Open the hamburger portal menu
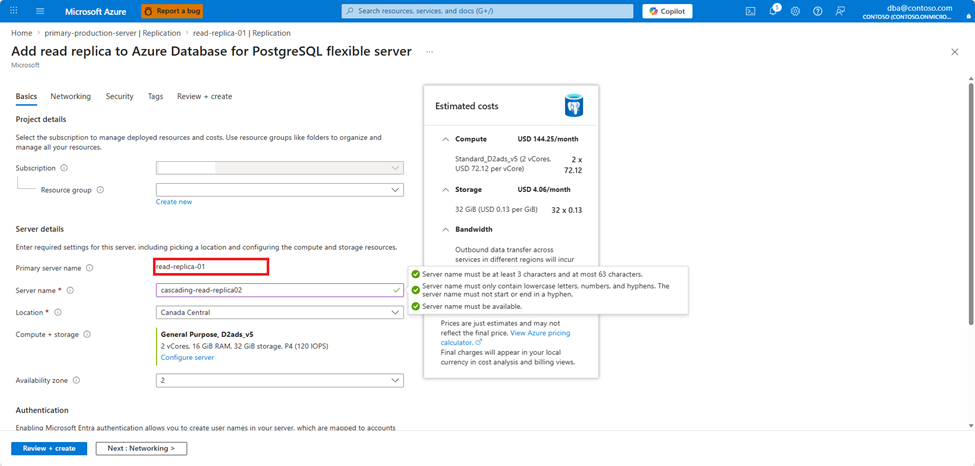 click(x=40, y=11)
